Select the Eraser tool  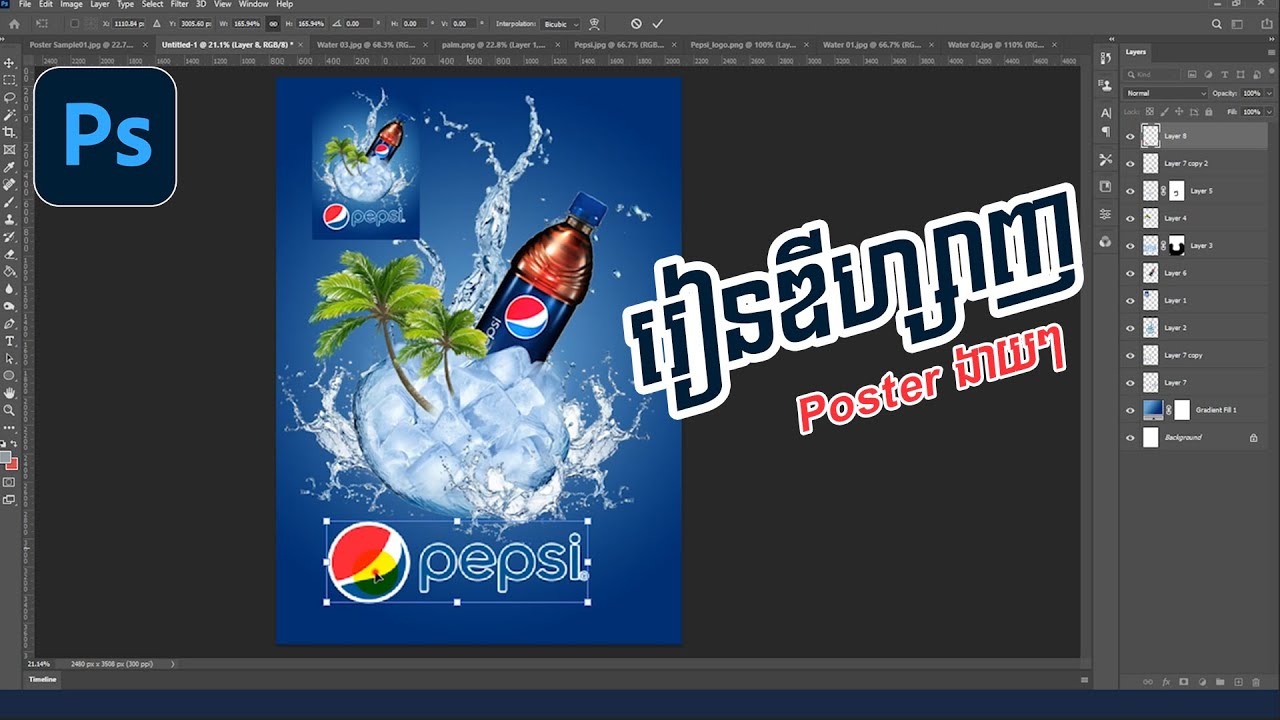(x=9, y=254)
